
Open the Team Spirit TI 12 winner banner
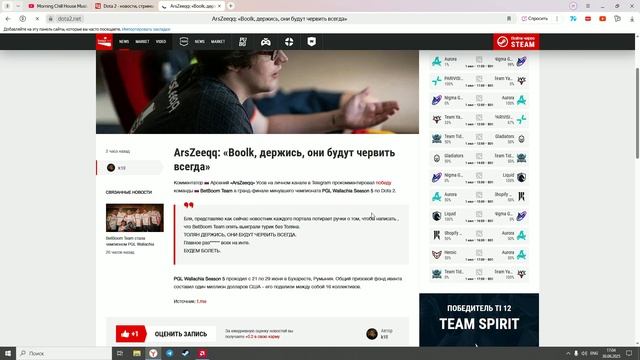pos(479,320)
